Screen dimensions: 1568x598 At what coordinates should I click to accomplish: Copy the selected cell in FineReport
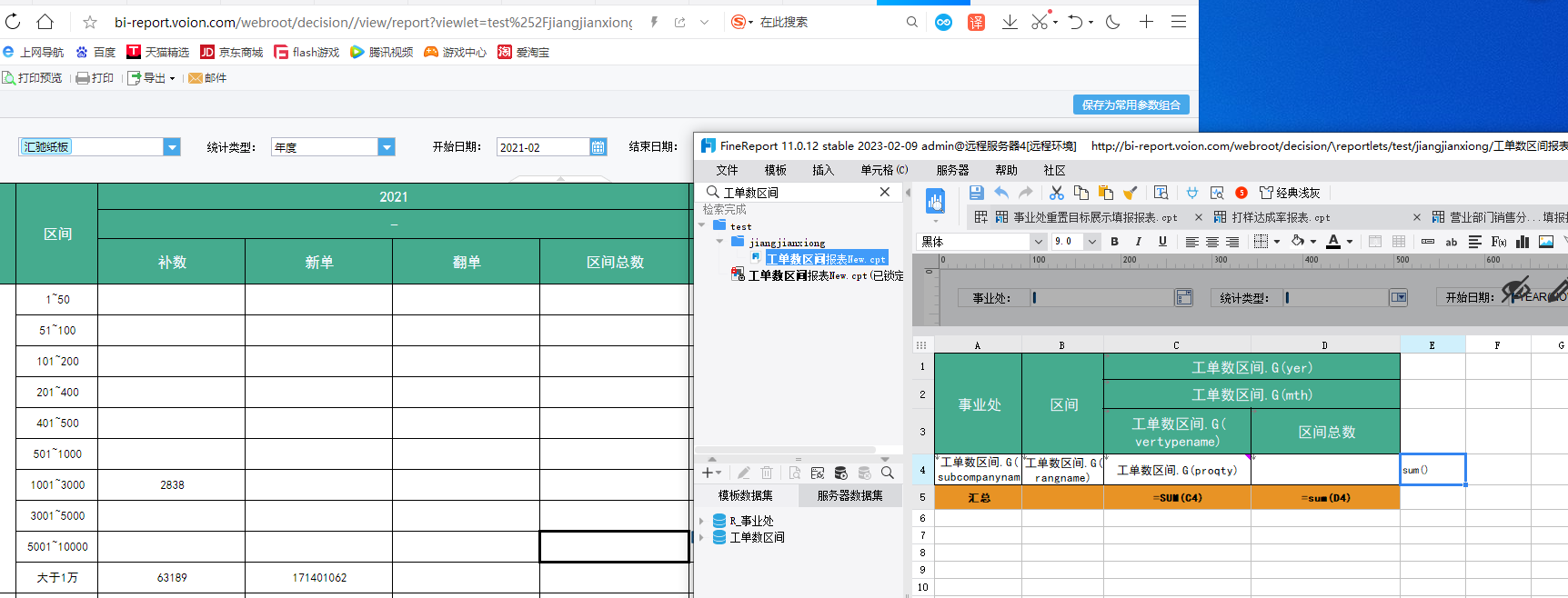[1081, 192]
